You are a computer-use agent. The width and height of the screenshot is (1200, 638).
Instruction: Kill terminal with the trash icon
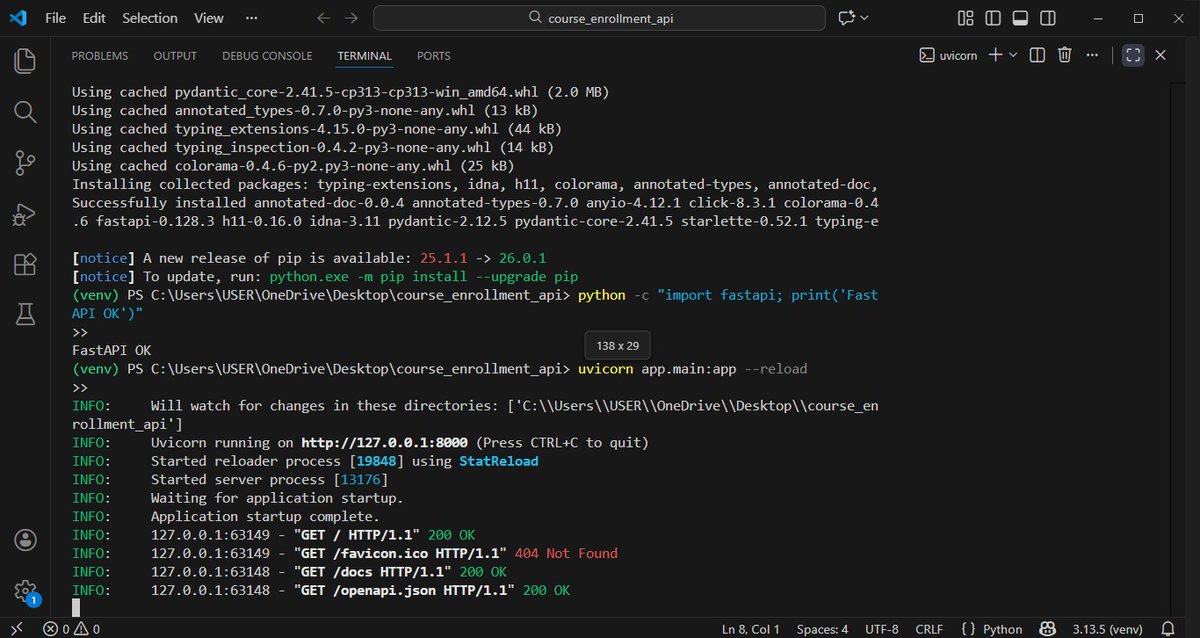[1065, 55]
